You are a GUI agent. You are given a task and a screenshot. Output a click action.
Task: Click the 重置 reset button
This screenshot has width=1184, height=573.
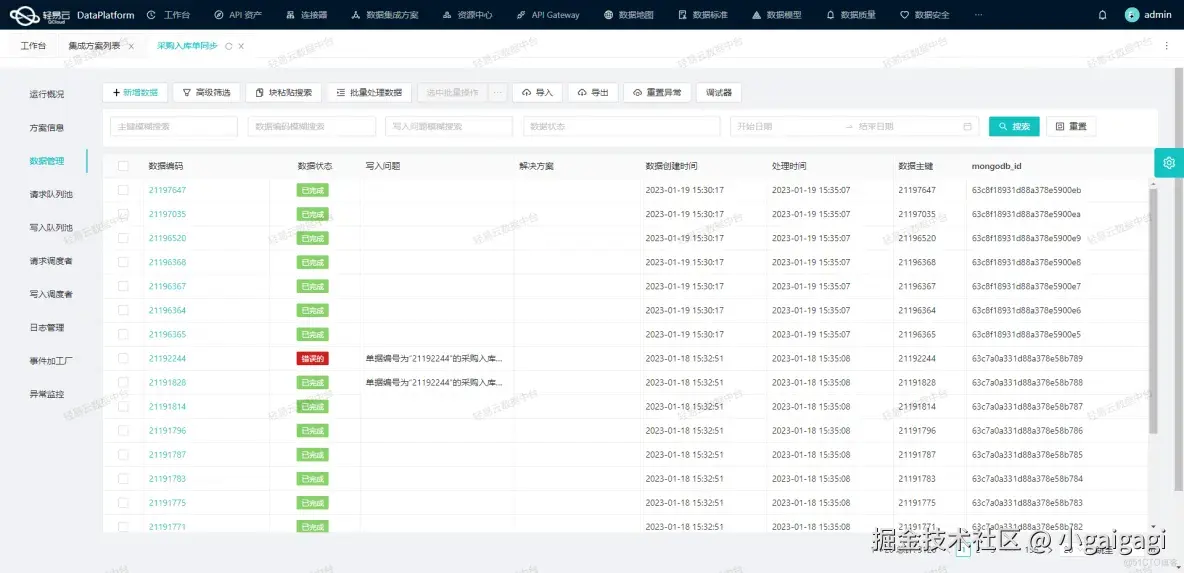1071,127
